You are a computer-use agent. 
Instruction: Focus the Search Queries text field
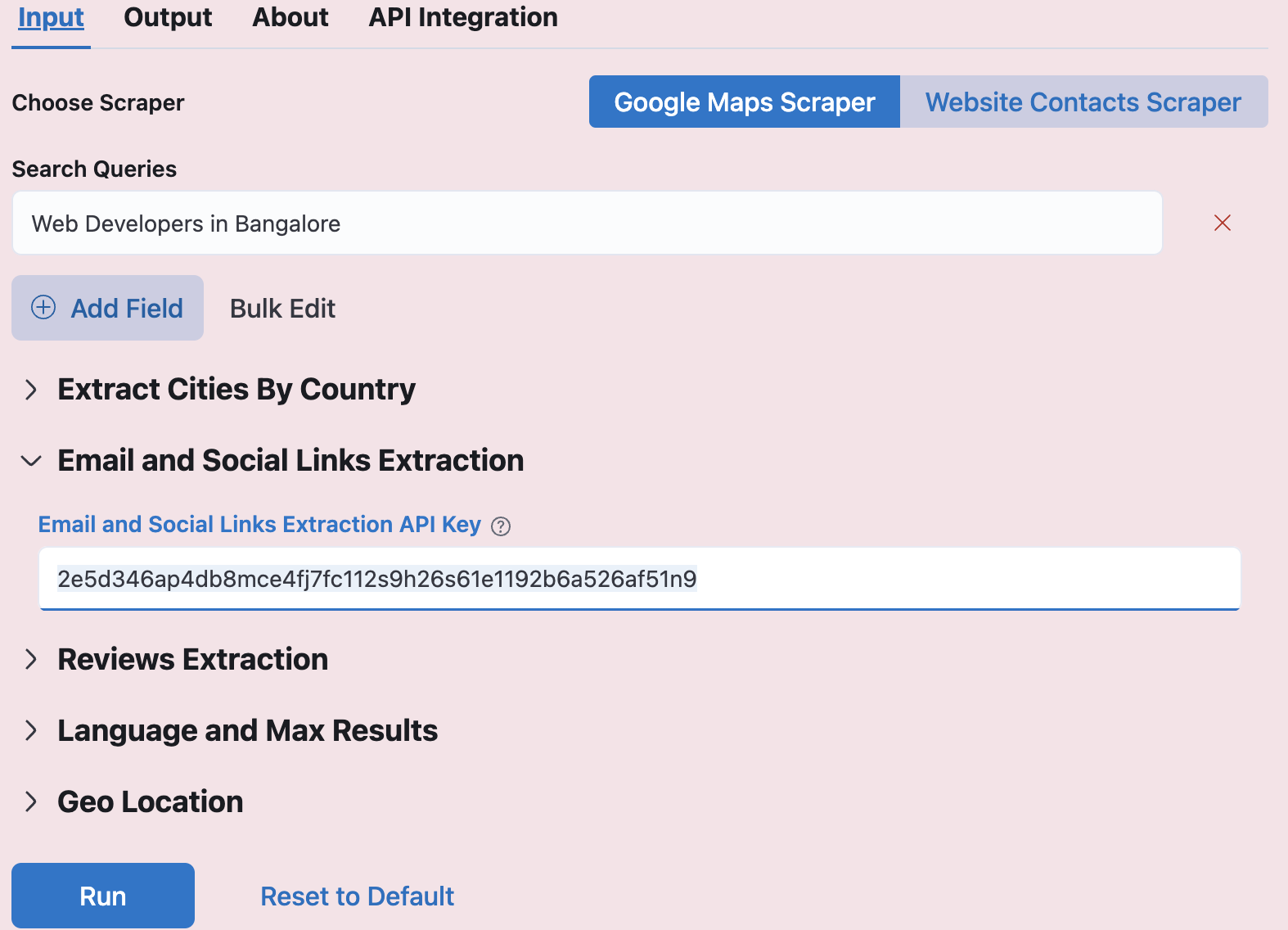(587, 223)
